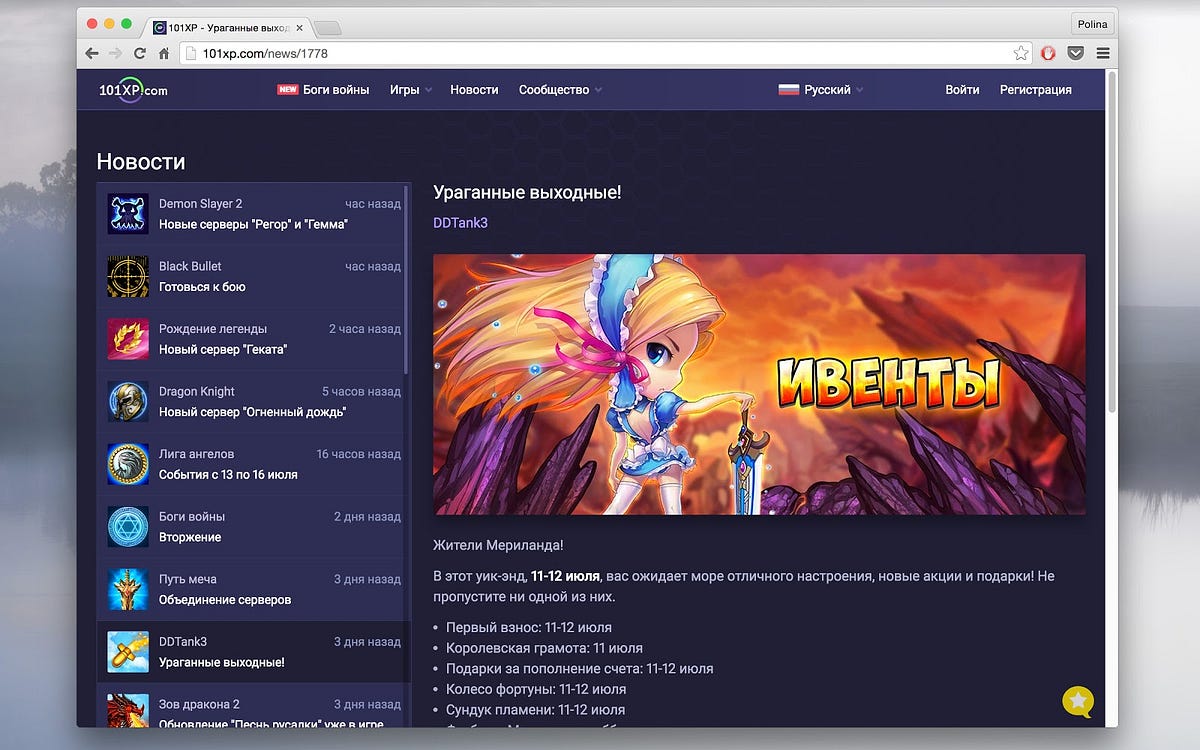Click the 101XP.com logo

point(133,90)
